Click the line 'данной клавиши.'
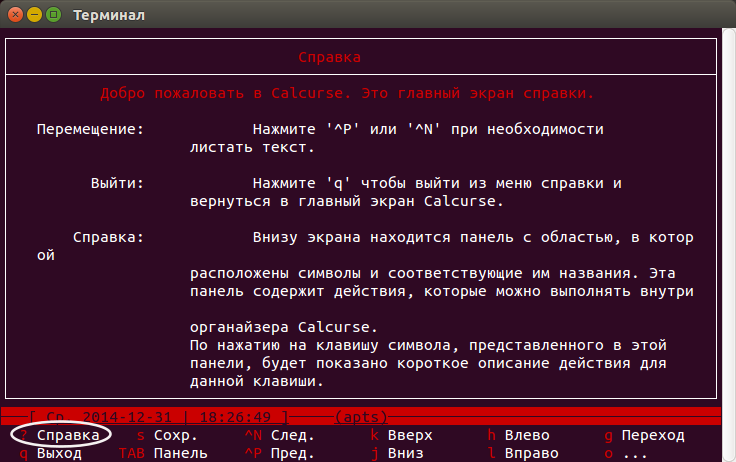 pyautogui.click(x=257, y=381)
